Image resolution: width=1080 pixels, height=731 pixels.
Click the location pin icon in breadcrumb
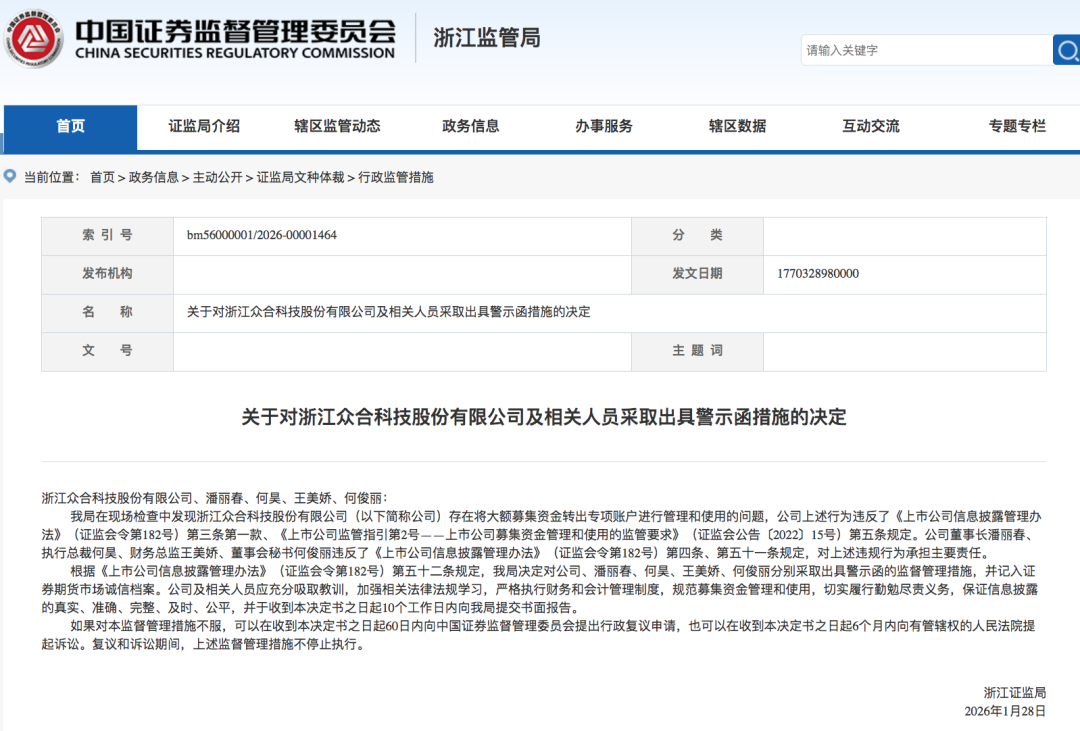click(10, 176)
